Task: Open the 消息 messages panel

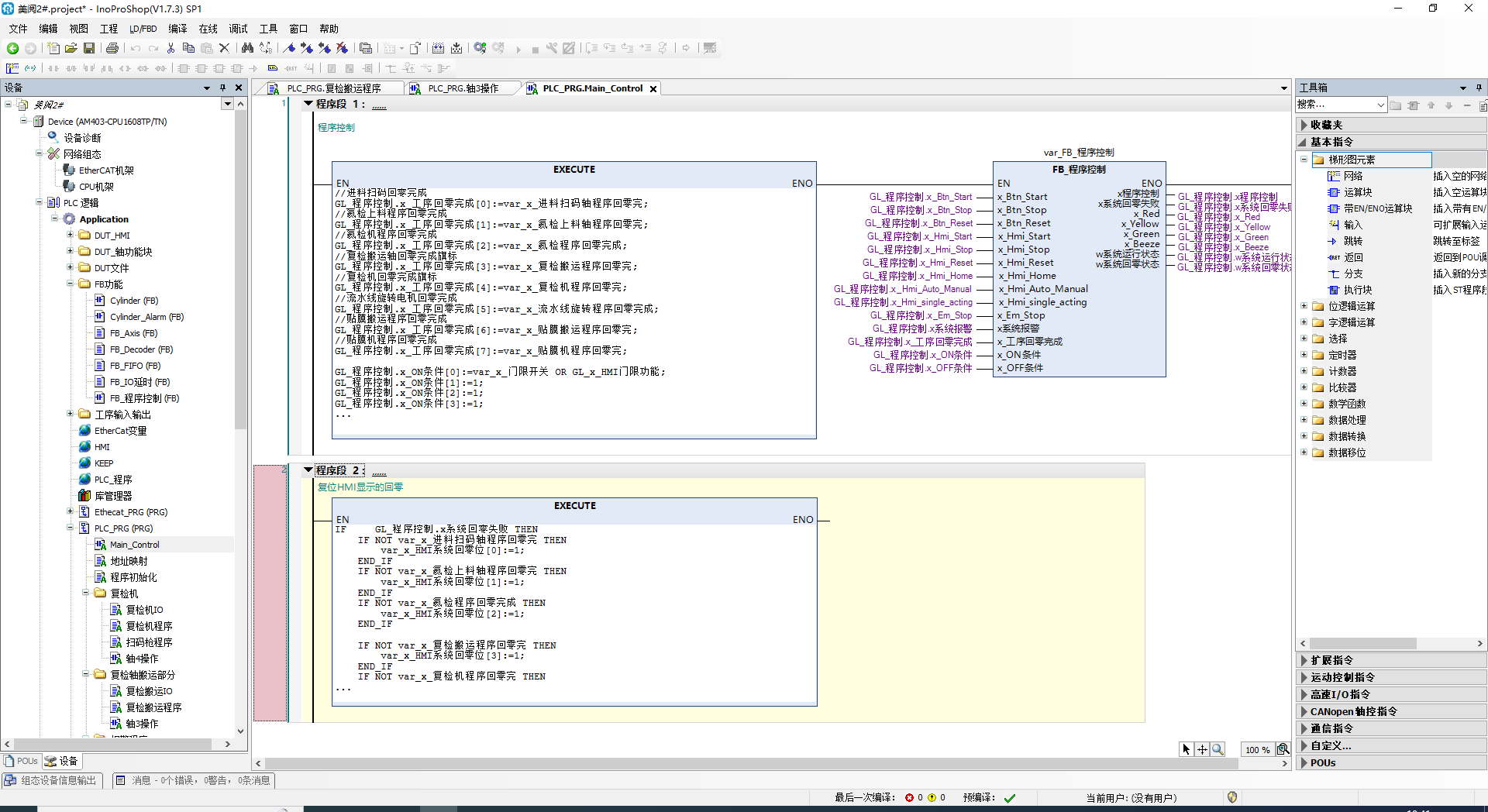Action: 194,780
